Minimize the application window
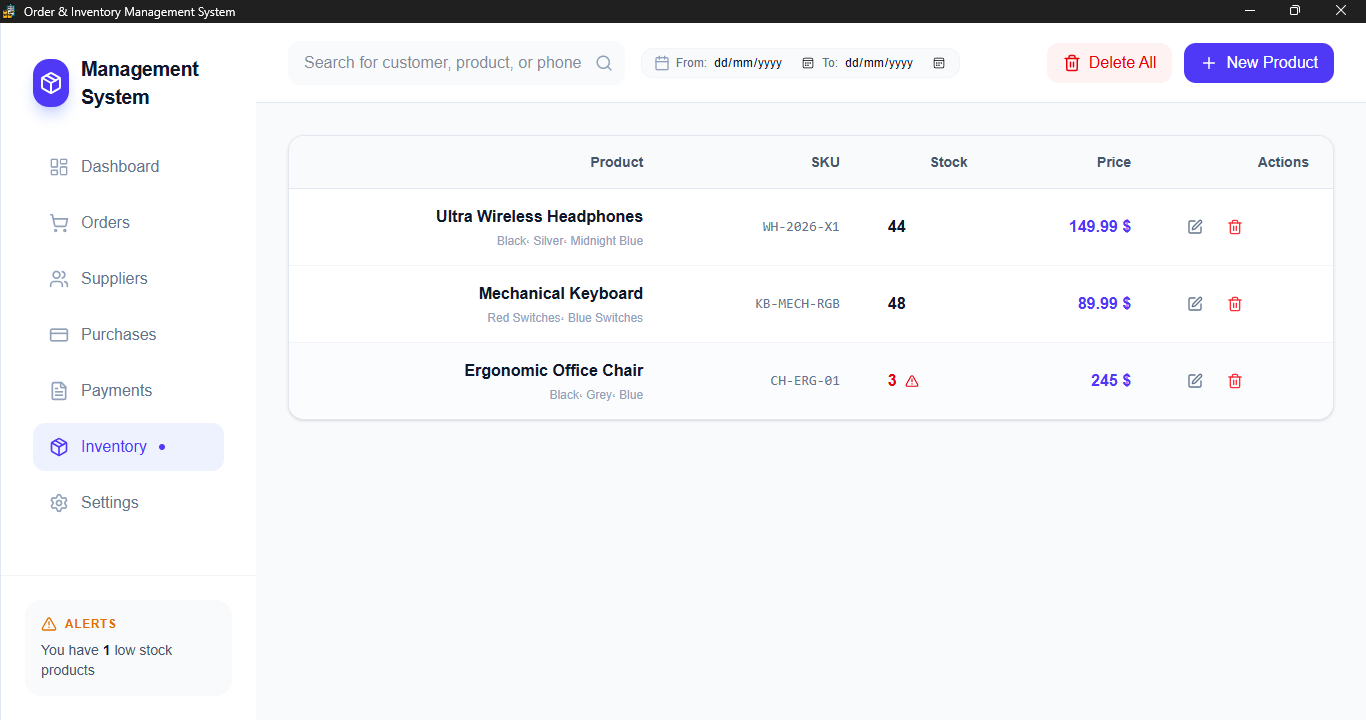 pyautogui.click(x=1250, y=11)
